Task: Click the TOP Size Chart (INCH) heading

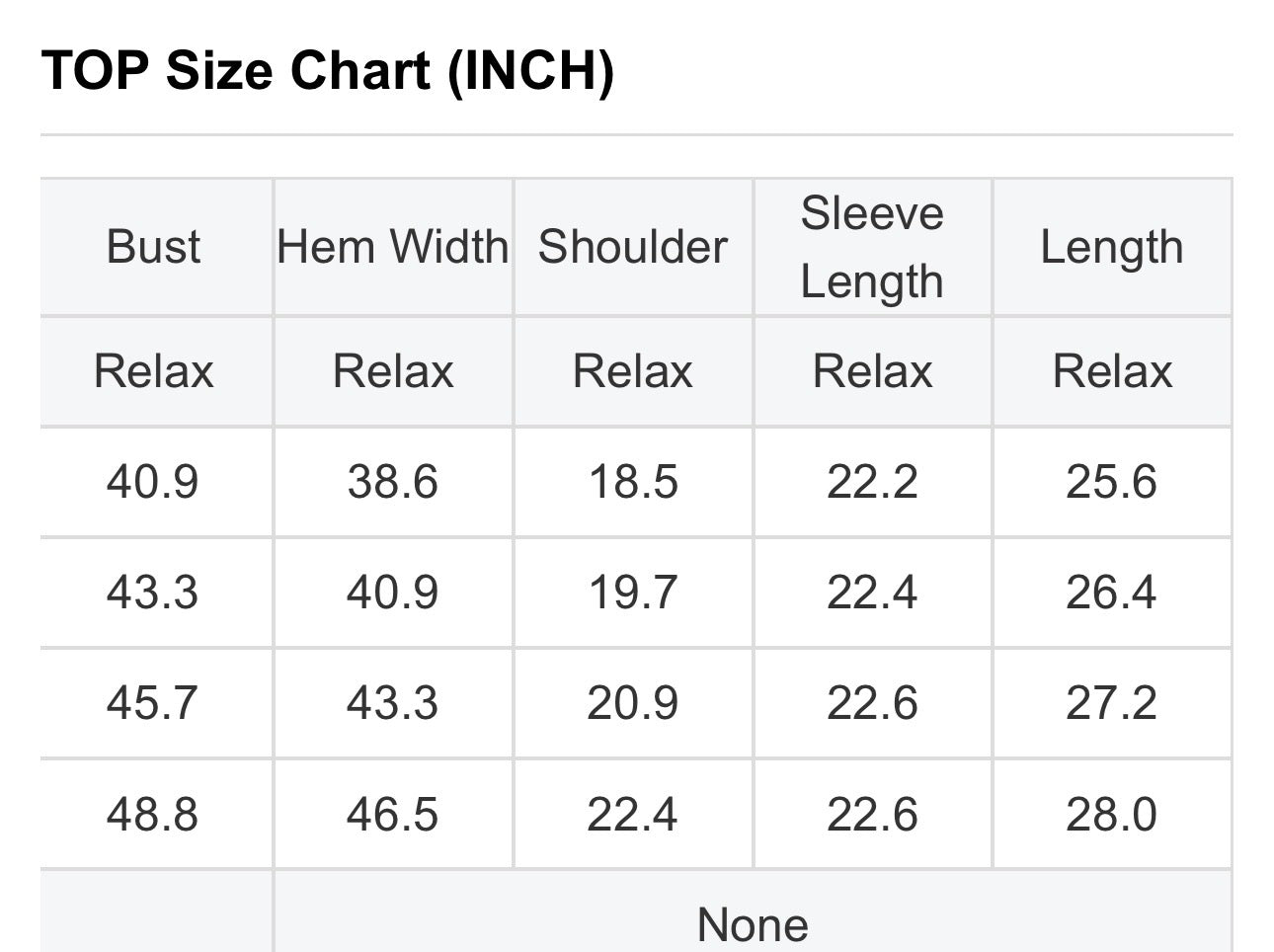Action: [327, 71]
